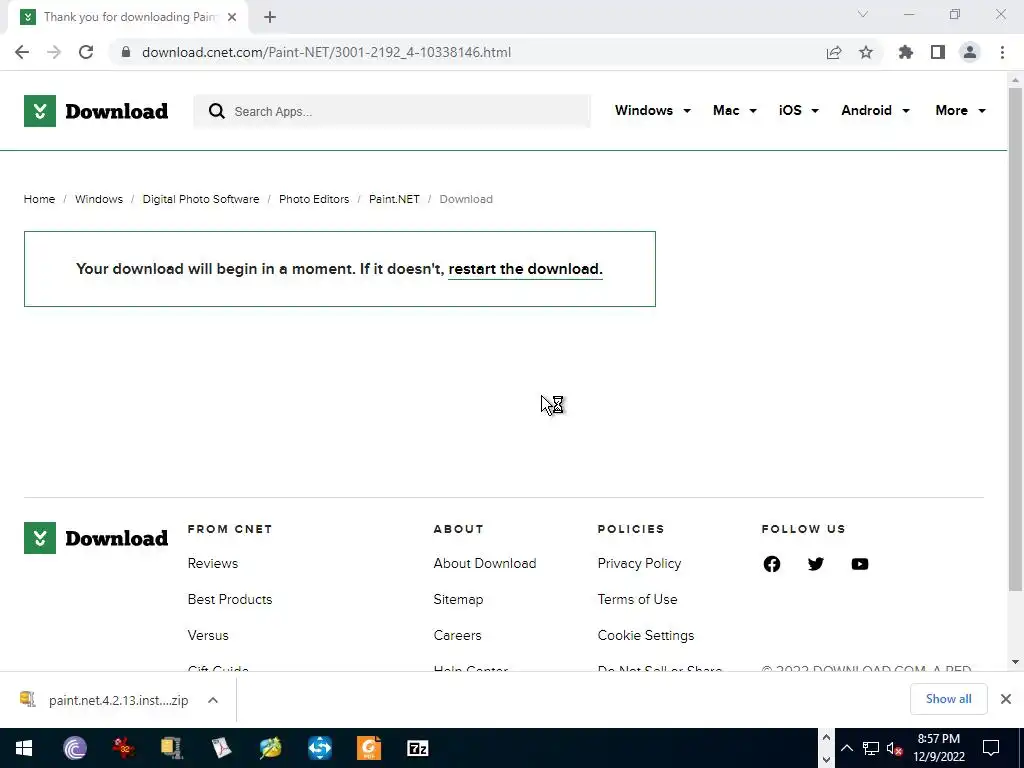Open Best Products footer link
1024x768 pixels.
click(230, 600)
